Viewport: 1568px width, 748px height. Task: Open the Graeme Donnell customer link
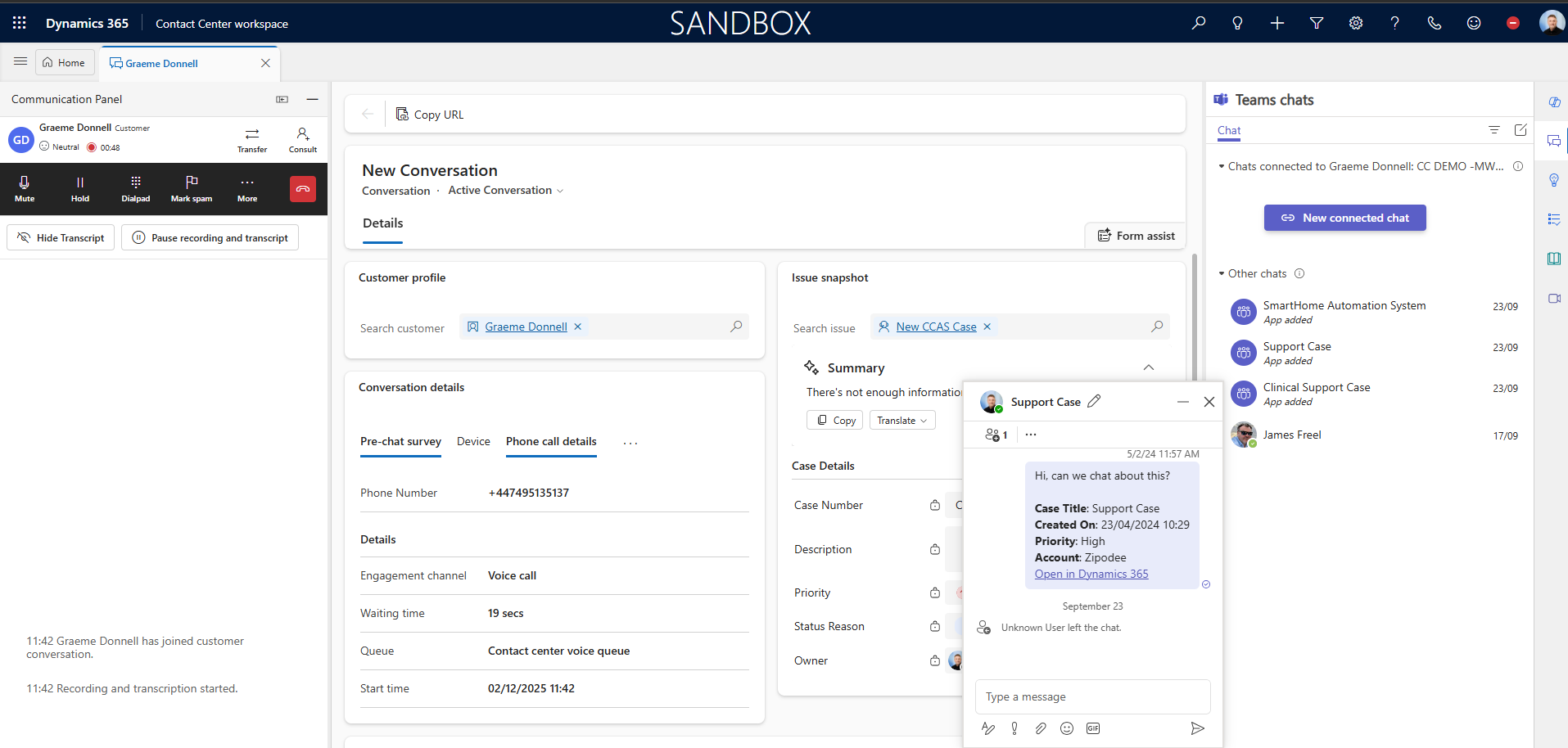[526, 327]
